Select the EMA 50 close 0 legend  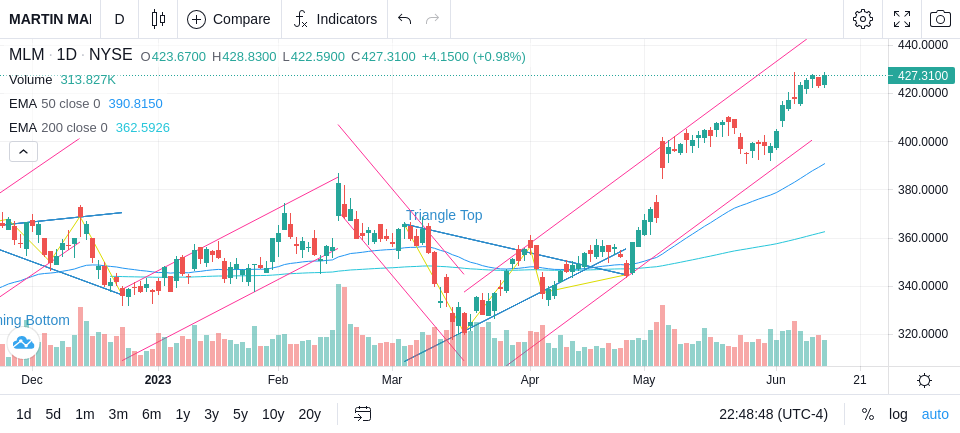(x=54, y=104)
